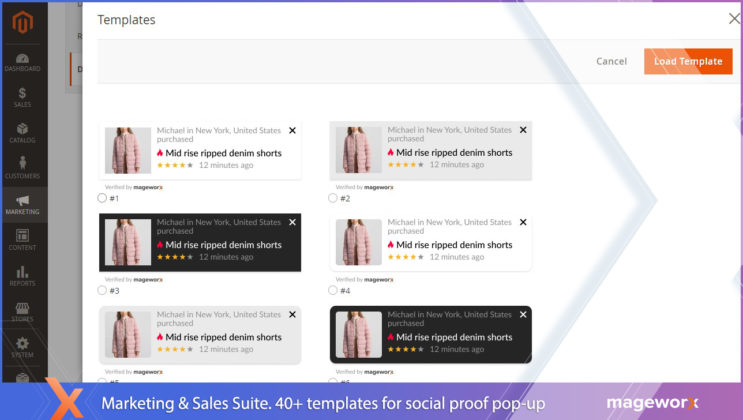Screen dimensions: 743x420
Task: Click product thumbnail in template #1
Action: pos(128,150)
